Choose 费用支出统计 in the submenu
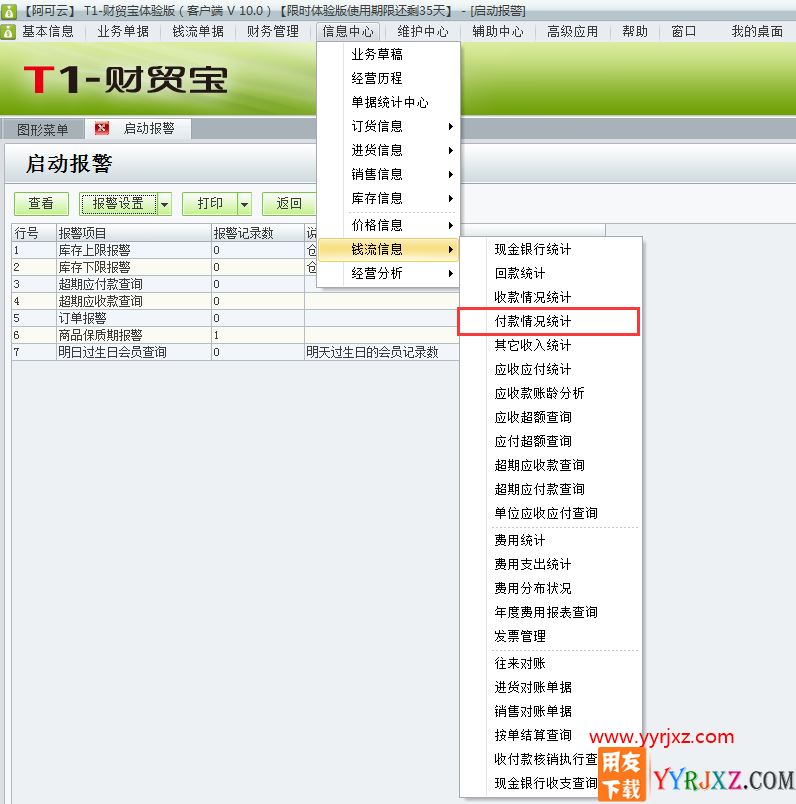 [x=550, y=565]
